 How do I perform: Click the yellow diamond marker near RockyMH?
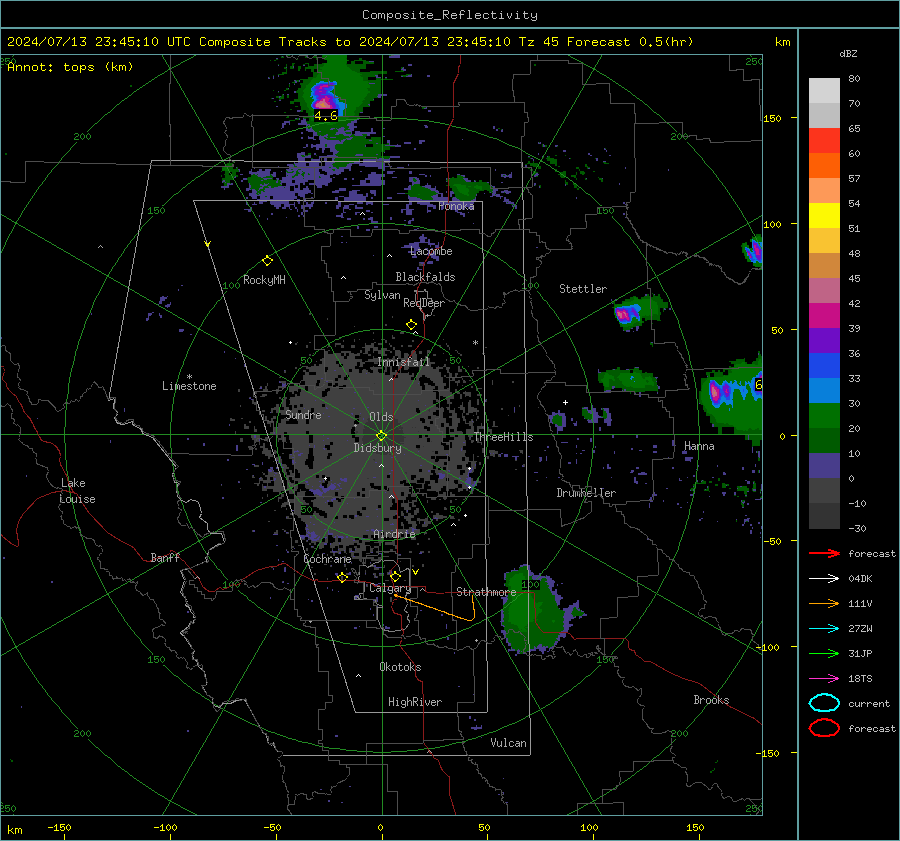point(267,261)
